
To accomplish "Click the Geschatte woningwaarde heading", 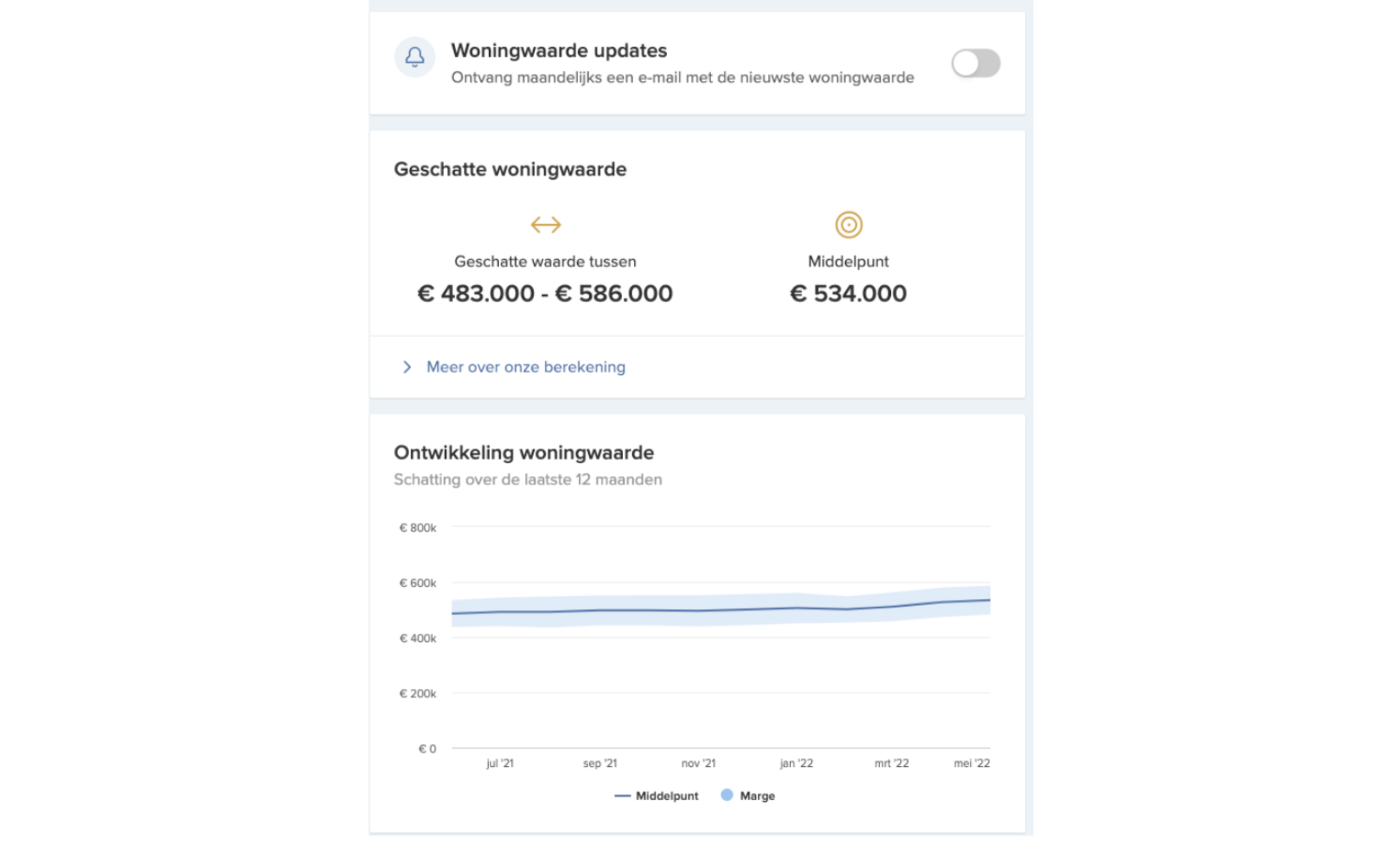I will [x=510, y=169].
